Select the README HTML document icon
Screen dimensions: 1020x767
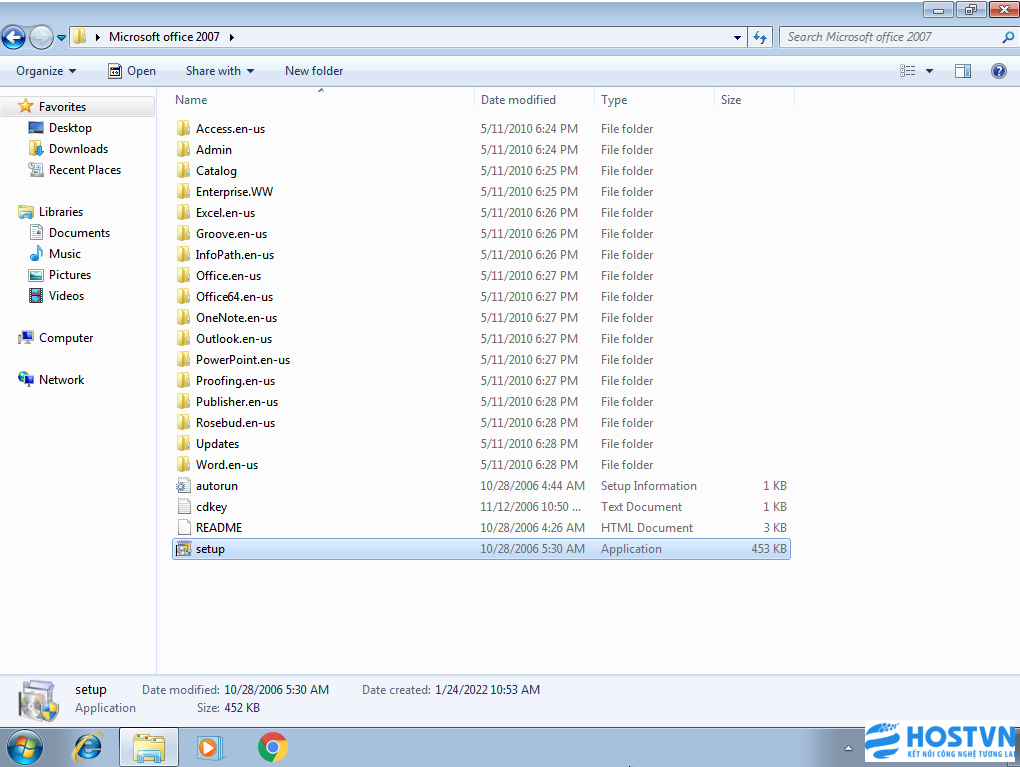point(183,528)
